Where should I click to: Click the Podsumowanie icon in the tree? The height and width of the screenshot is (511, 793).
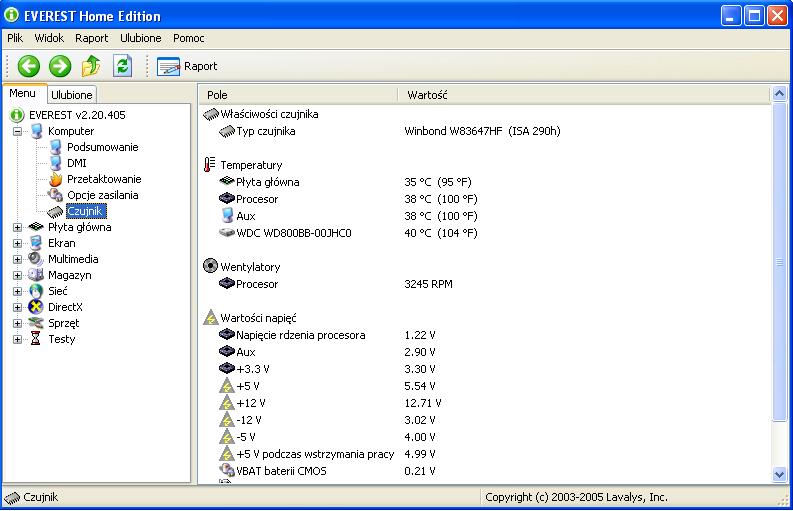click(56, 147)
